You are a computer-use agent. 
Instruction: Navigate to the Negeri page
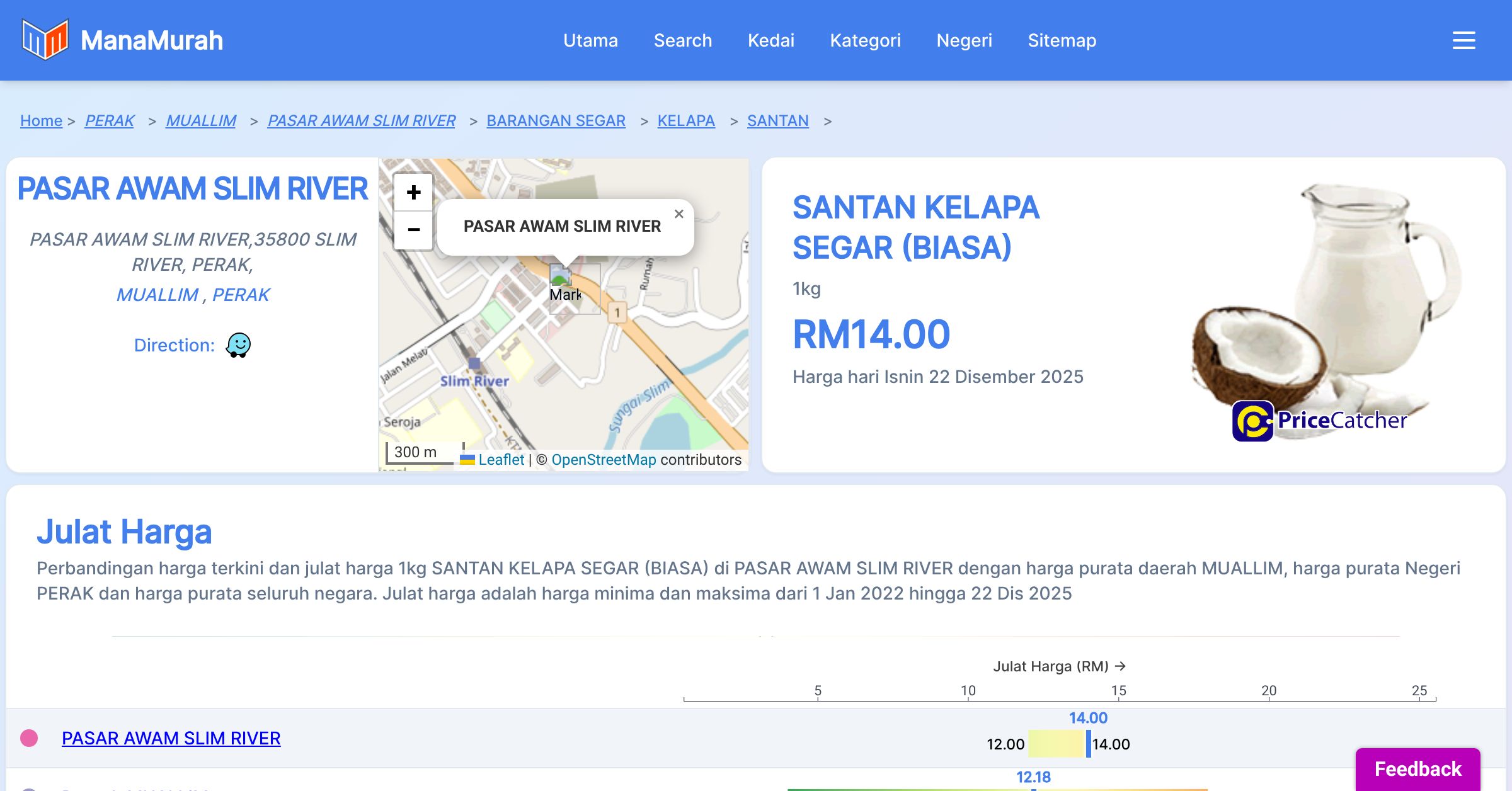(964, 40)
